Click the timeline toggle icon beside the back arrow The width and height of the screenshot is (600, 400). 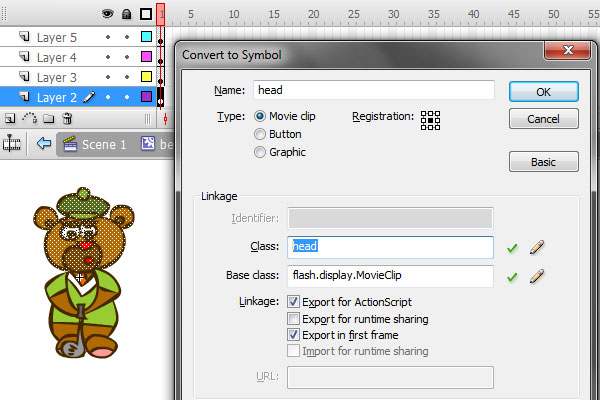coord(11,144)
